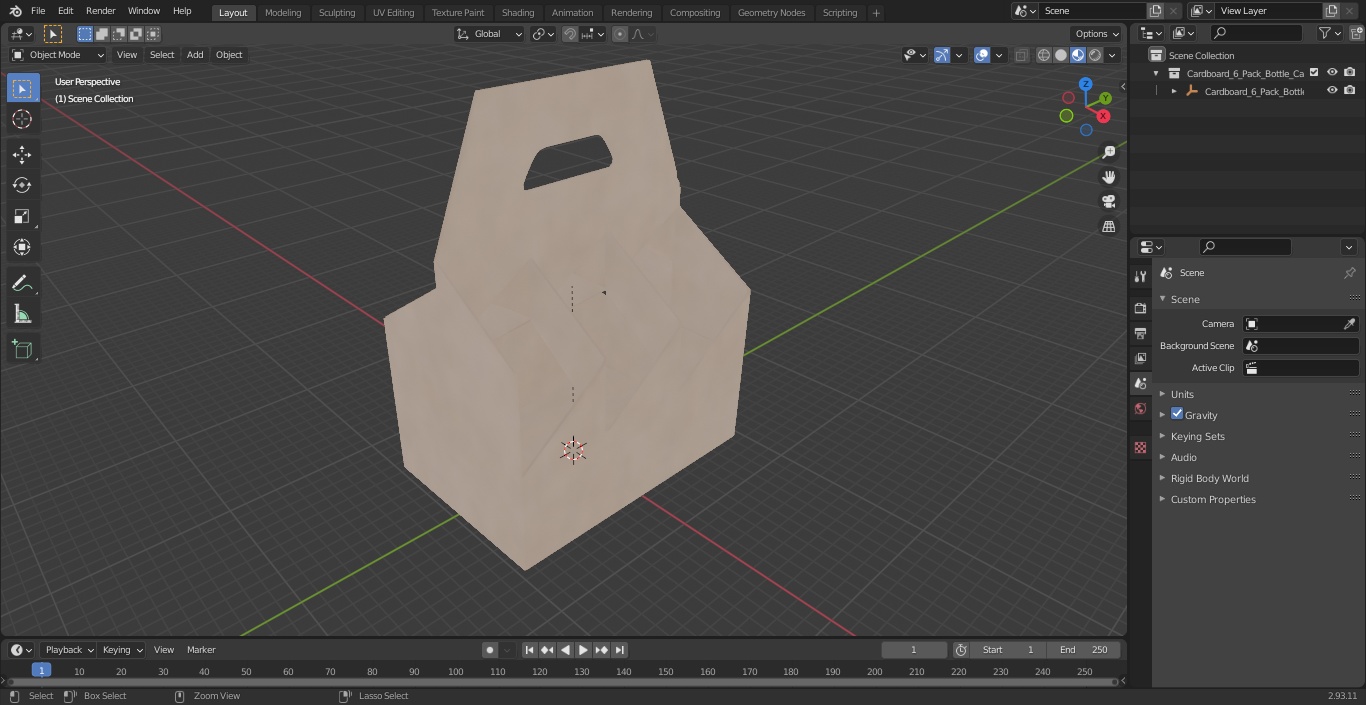Open the Options dropdown

(x=1097, y=34)
